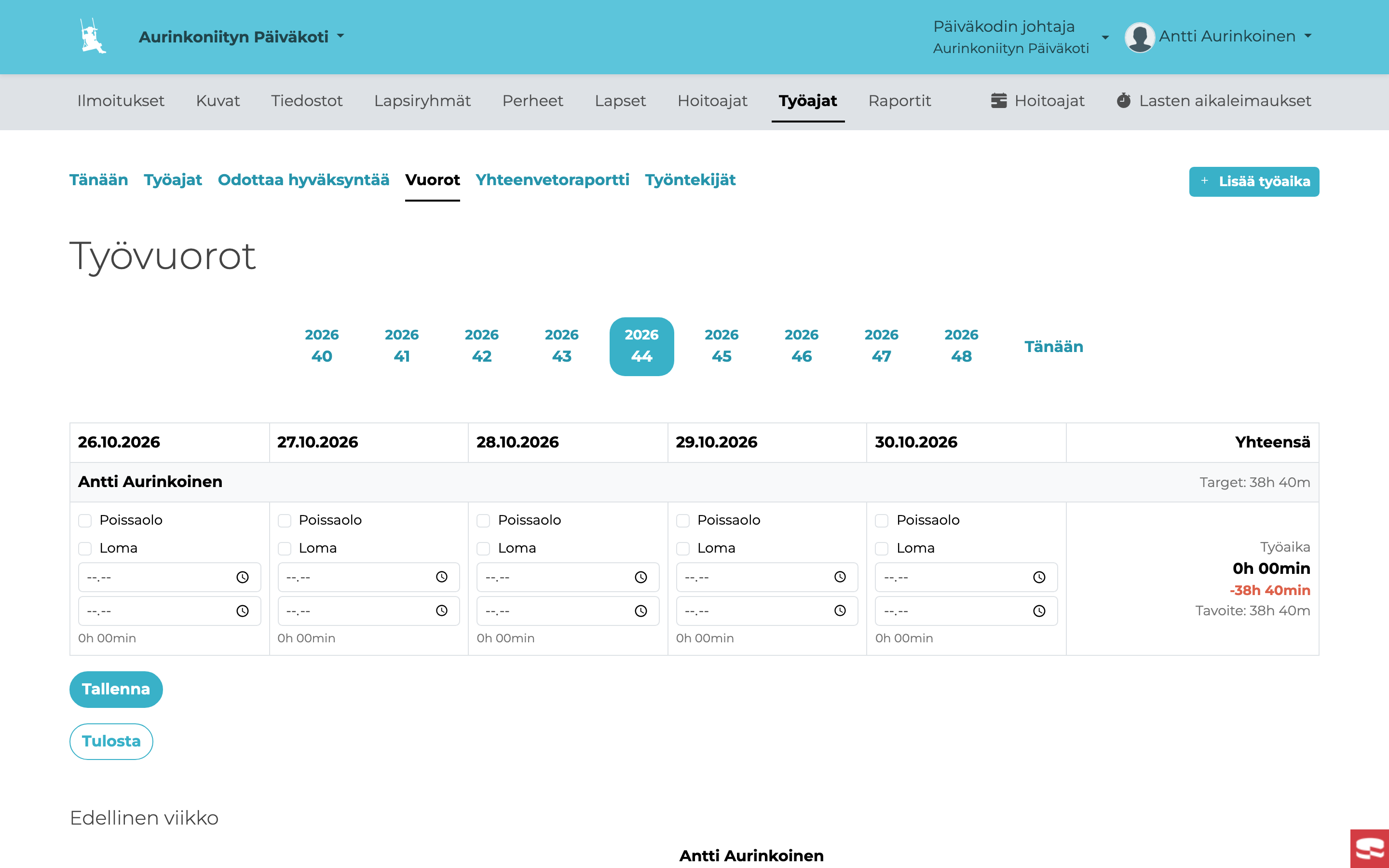Click clock icon in 30.10.2026 end time

pos(1039,611)
